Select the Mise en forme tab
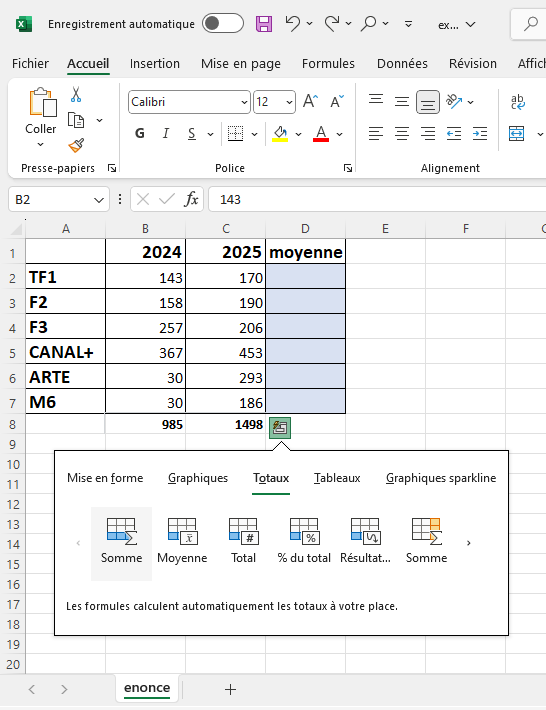Screen dimensions: 546x710 pos(105,478)
